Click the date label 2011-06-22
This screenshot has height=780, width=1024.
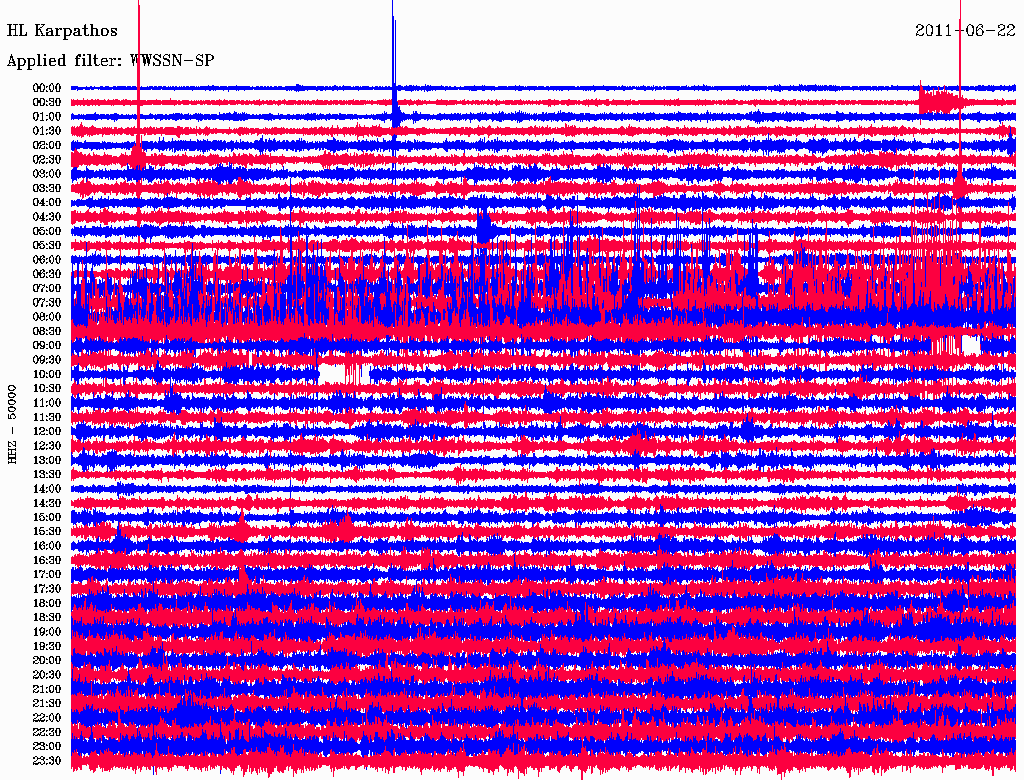[x=965, y=31]
